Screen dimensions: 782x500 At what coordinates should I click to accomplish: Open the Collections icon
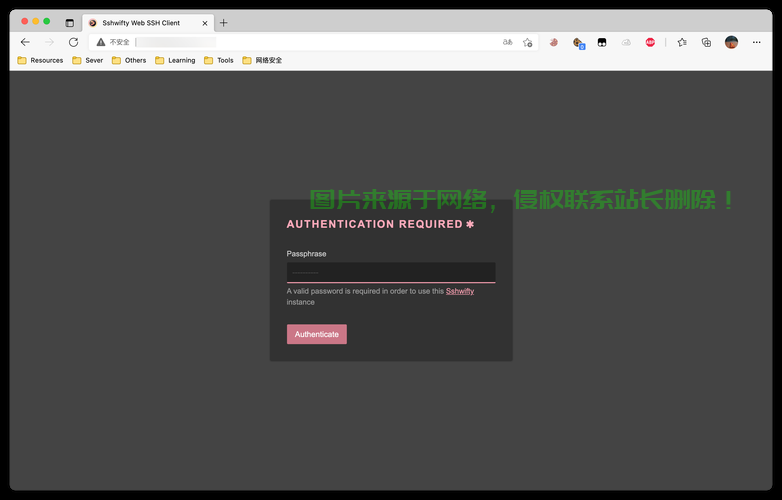coord(706,42)
